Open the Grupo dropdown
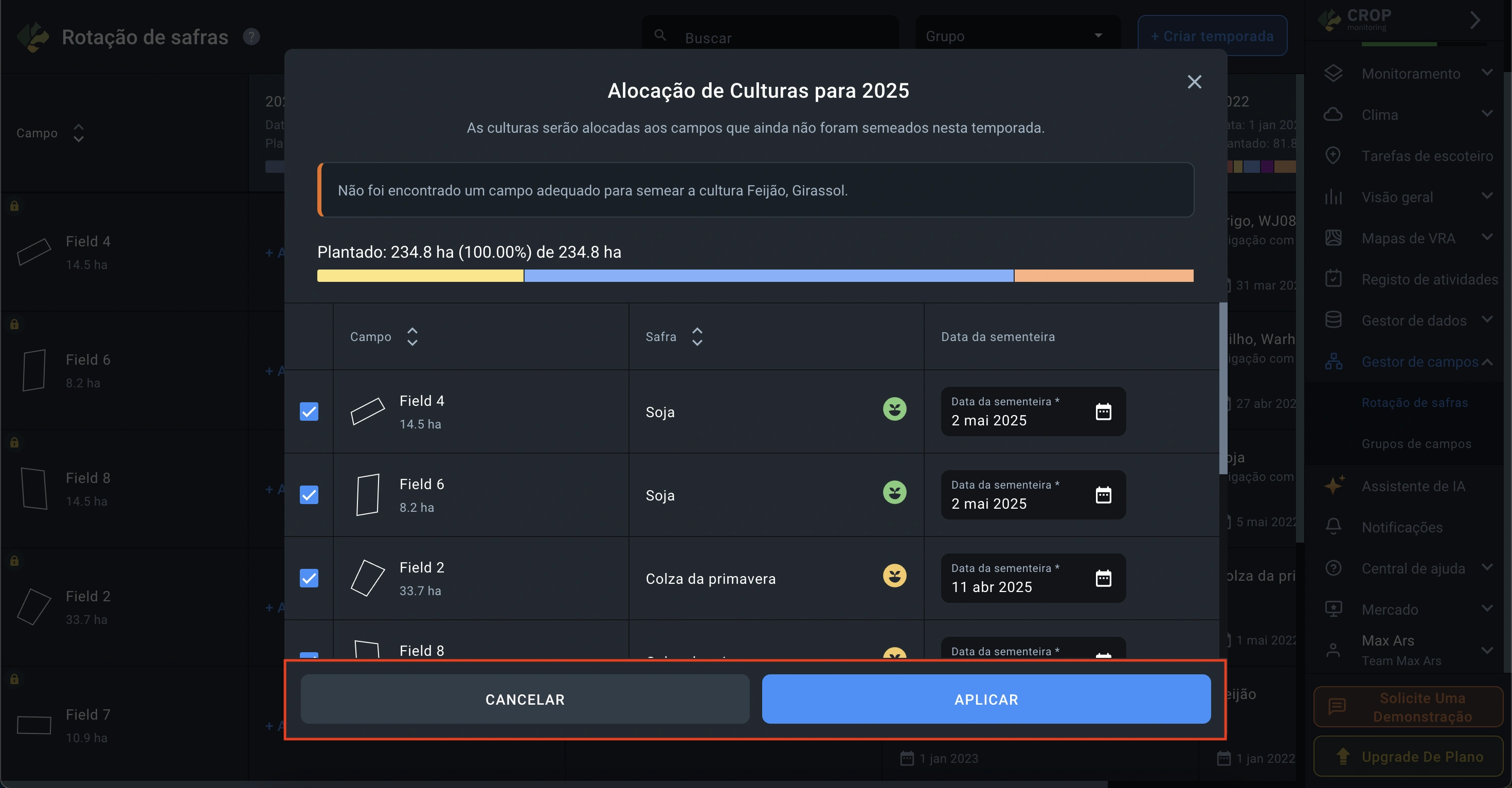 tap(1017, 36)
